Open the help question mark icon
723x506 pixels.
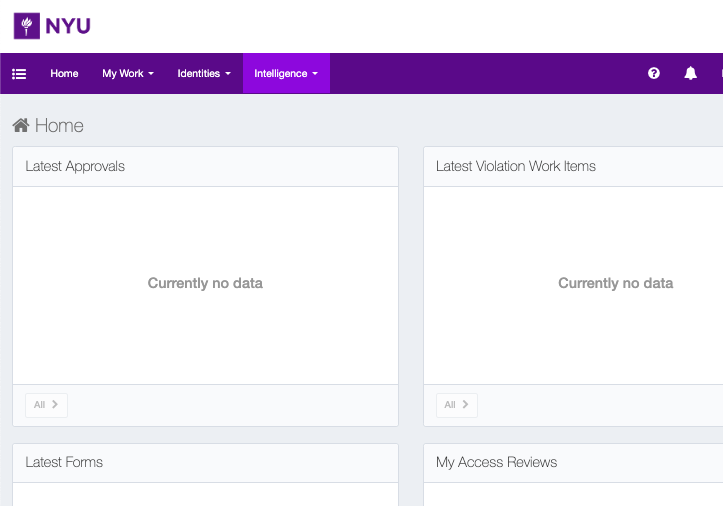point(654,74)
